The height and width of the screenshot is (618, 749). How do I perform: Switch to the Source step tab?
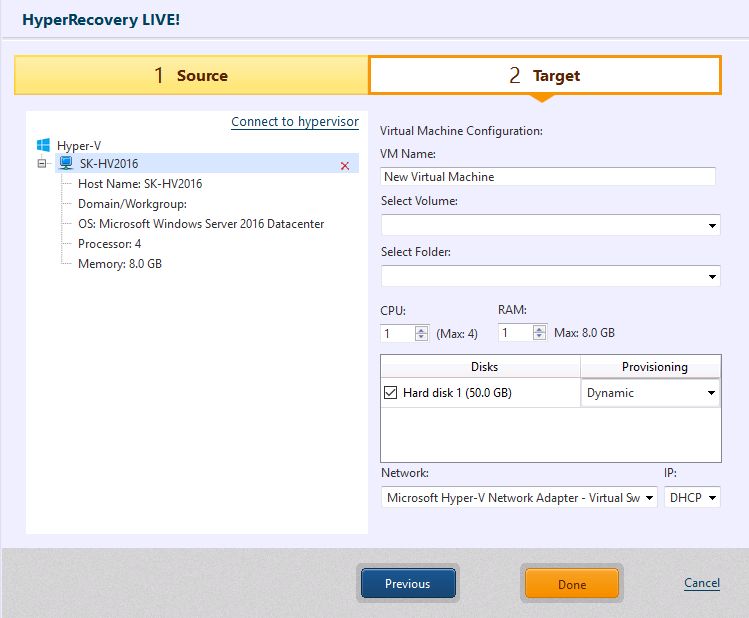pyautogui.click(x=191, y=76)
